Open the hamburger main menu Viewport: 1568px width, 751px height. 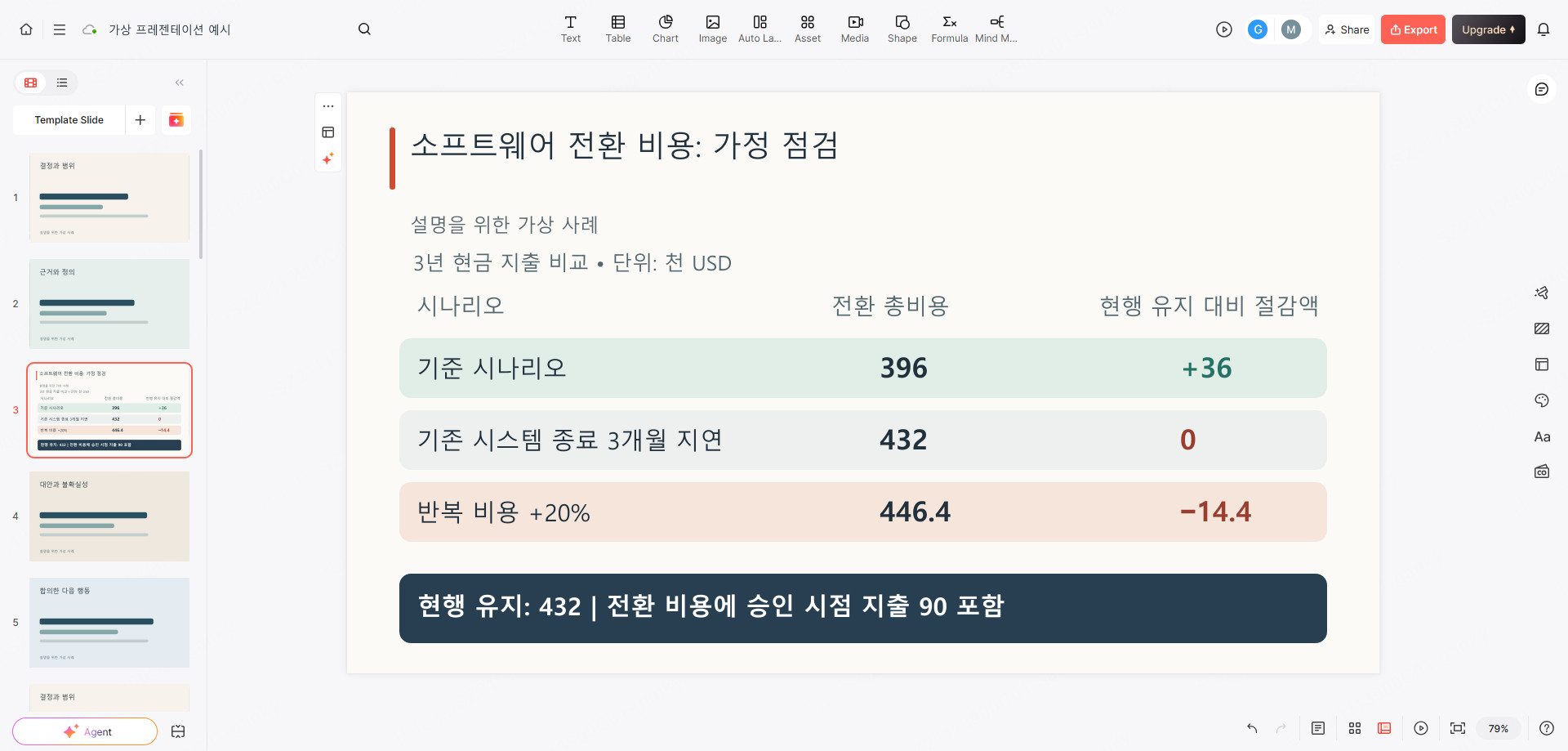pyautogui.click(x=60, y=29)
